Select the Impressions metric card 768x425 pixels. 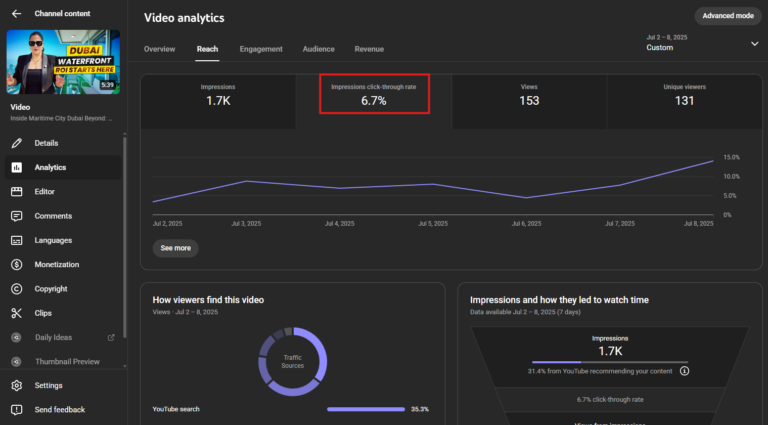coord(220,94)
